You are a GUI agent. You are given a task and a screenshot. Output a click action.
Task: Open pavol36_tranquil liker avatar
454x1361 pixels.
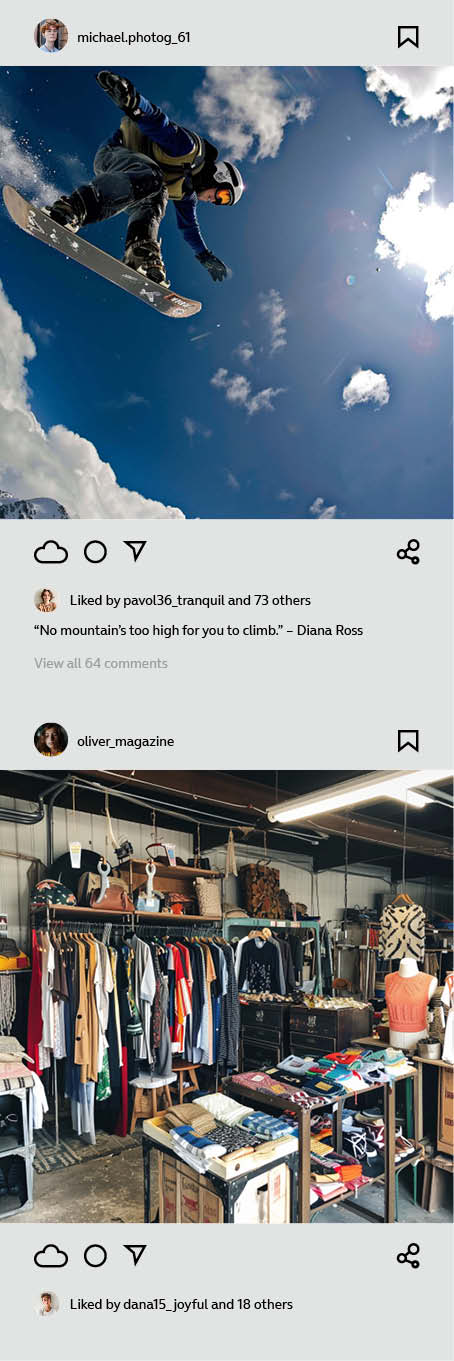point(46,600)
